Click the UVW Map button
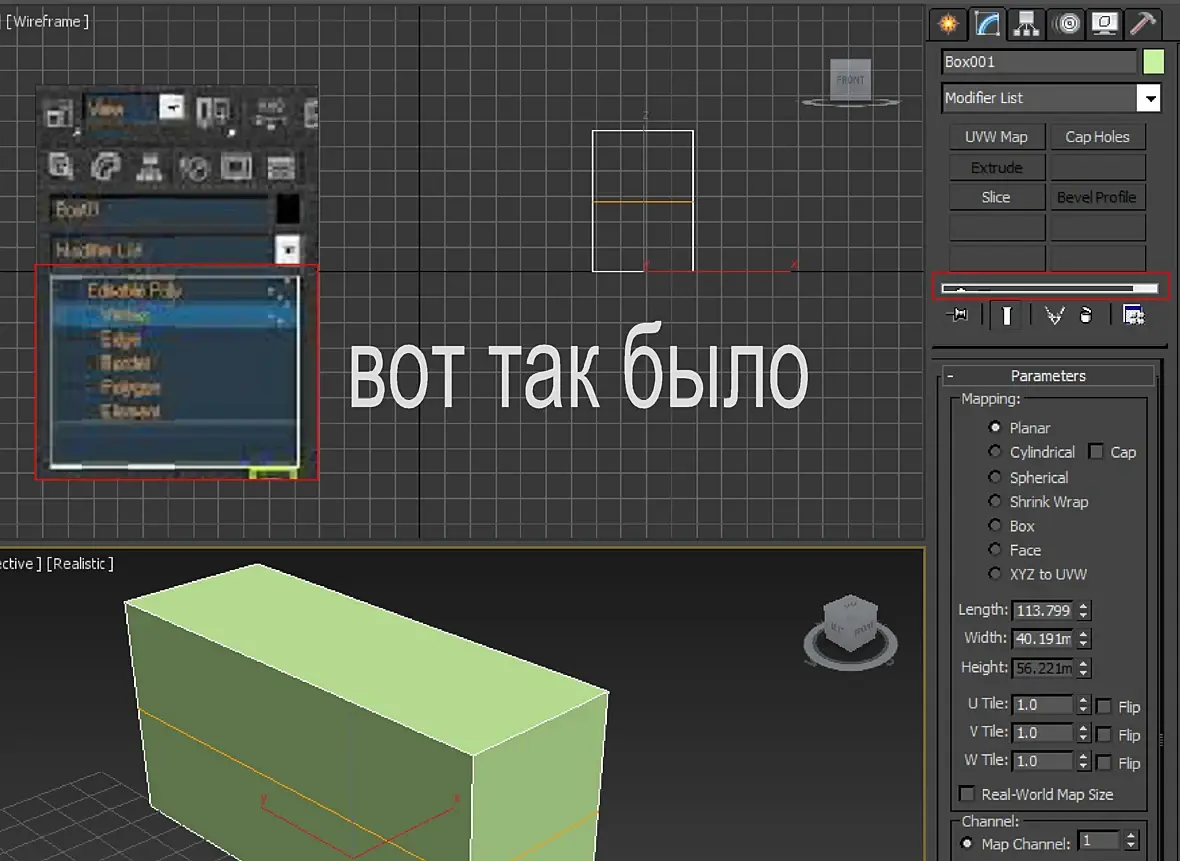 996,137
